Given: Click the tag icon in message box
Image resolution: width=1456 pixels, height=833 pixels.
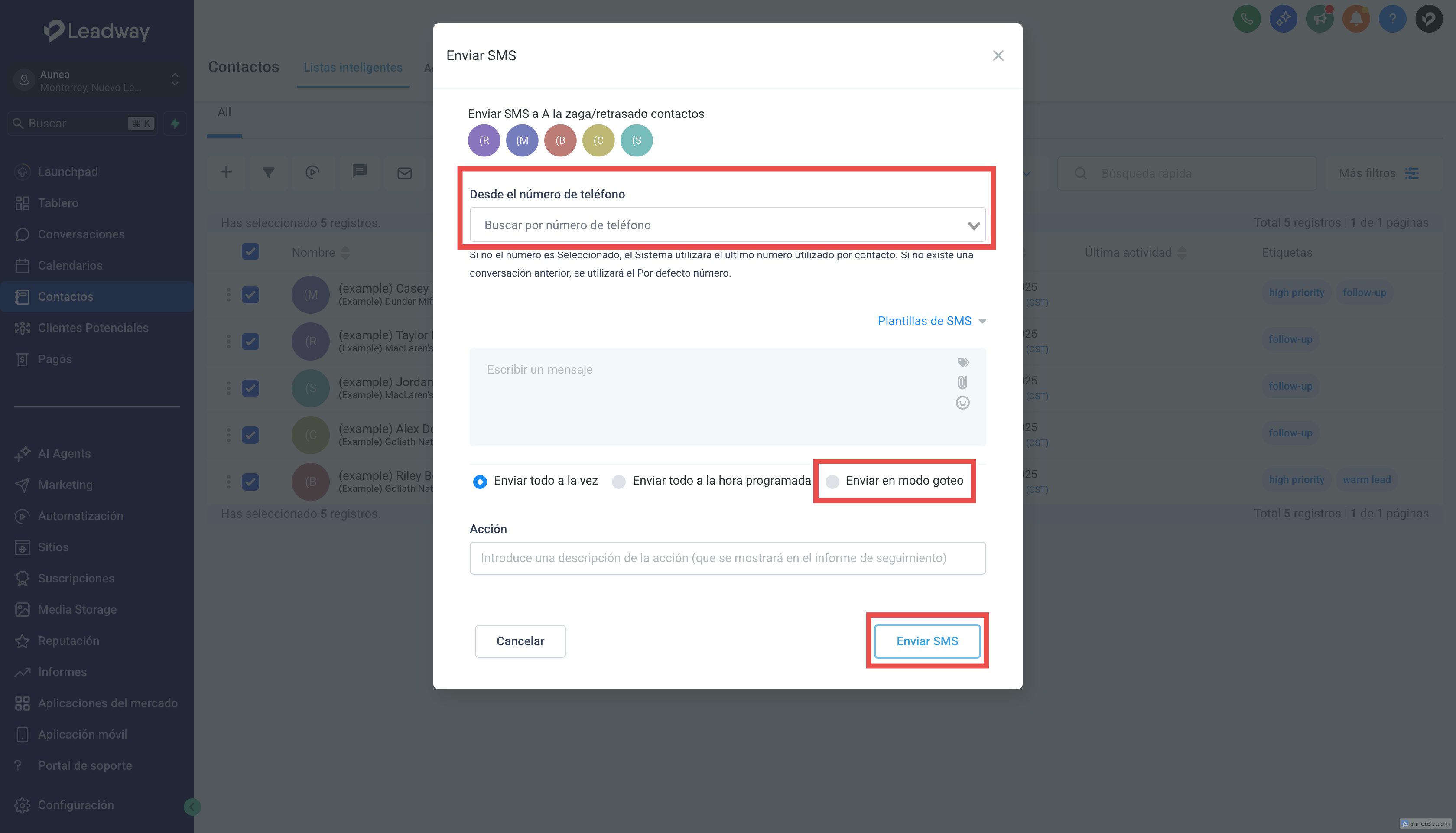Looking at the screenshot, I should click(962, 362).
